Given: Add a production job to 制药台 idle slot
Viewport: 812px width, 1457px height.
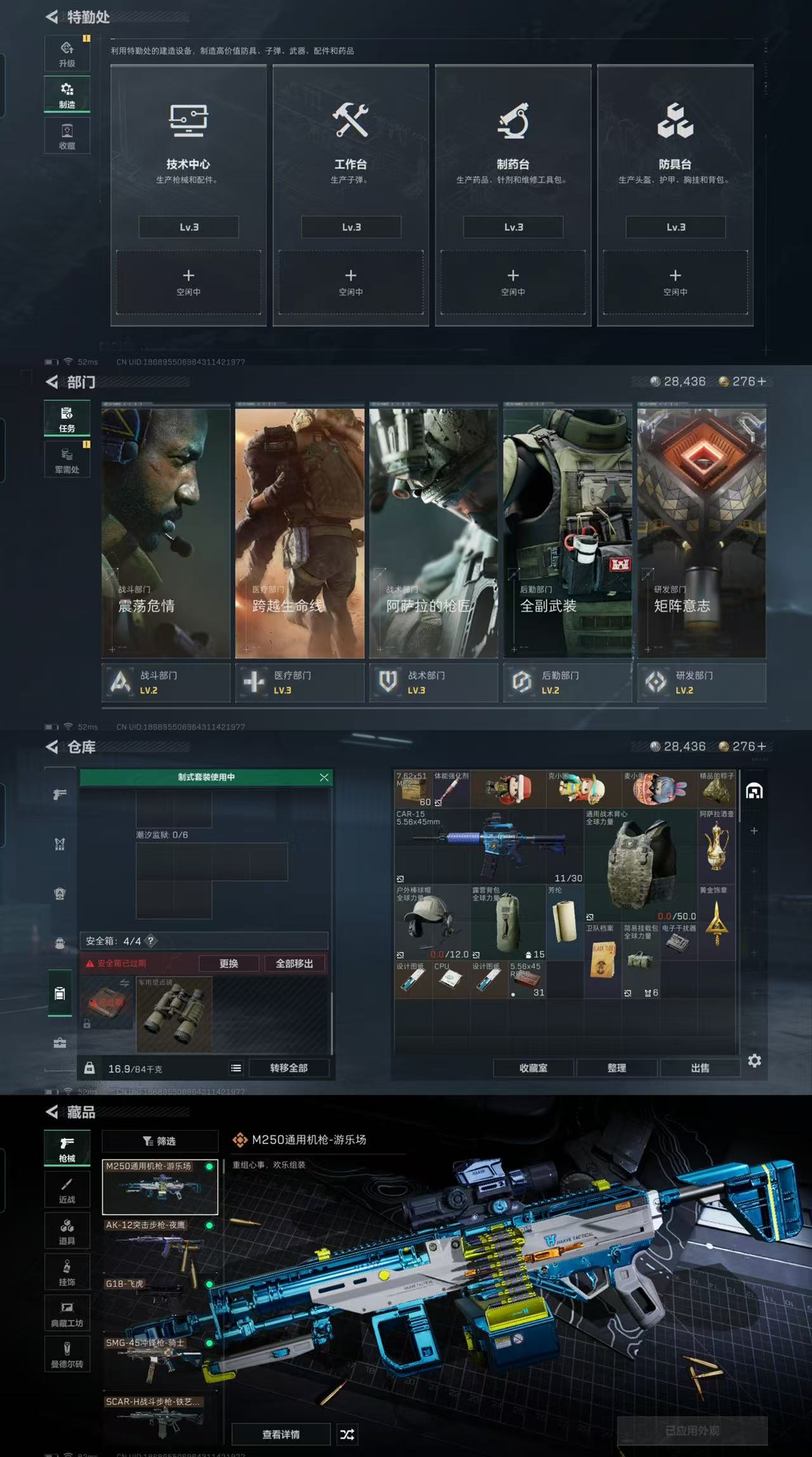Looking at the screenshot, I should tap(513, 282).
